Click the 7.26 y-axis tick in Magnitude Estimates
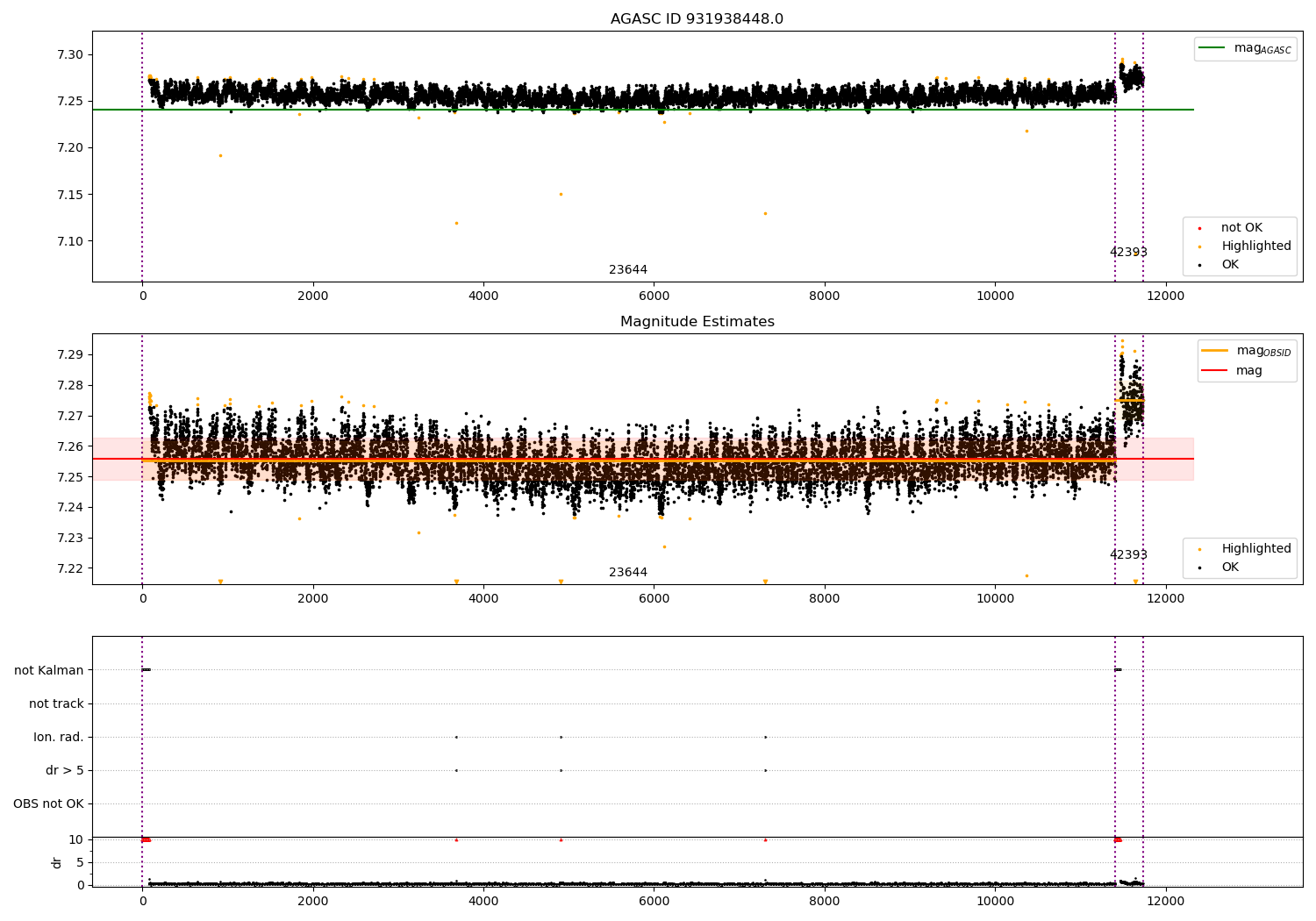1316x921 pixels. pos(70,446)
